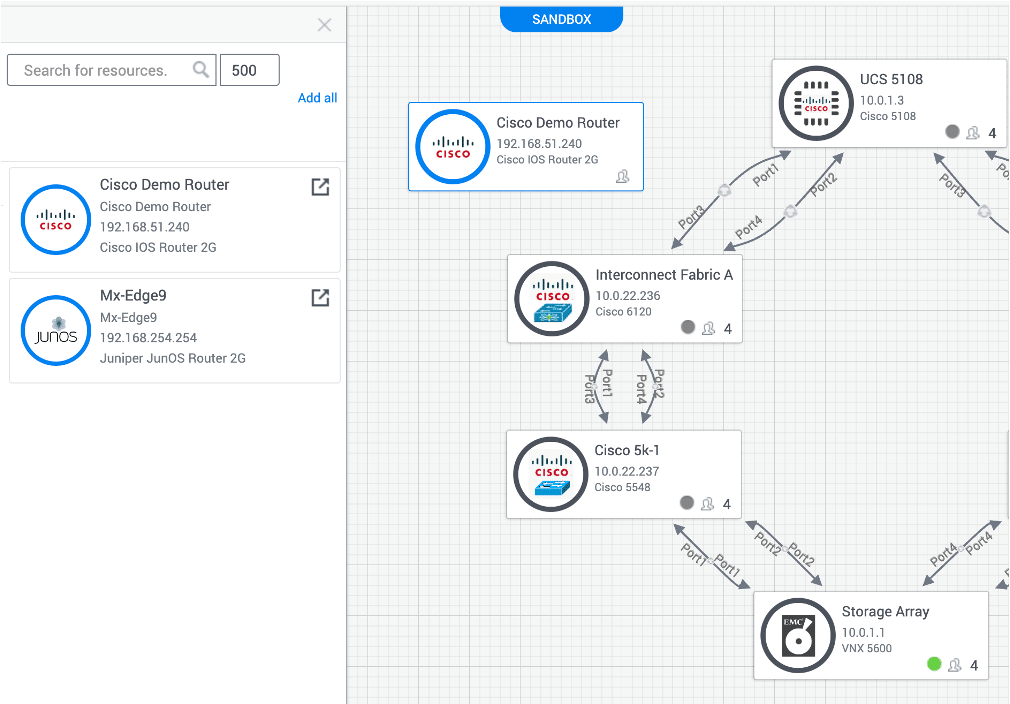Click the users icon on Interconnect Fabric A
The height and width of the screenshot is (704, 1010).
click(708, 328)
